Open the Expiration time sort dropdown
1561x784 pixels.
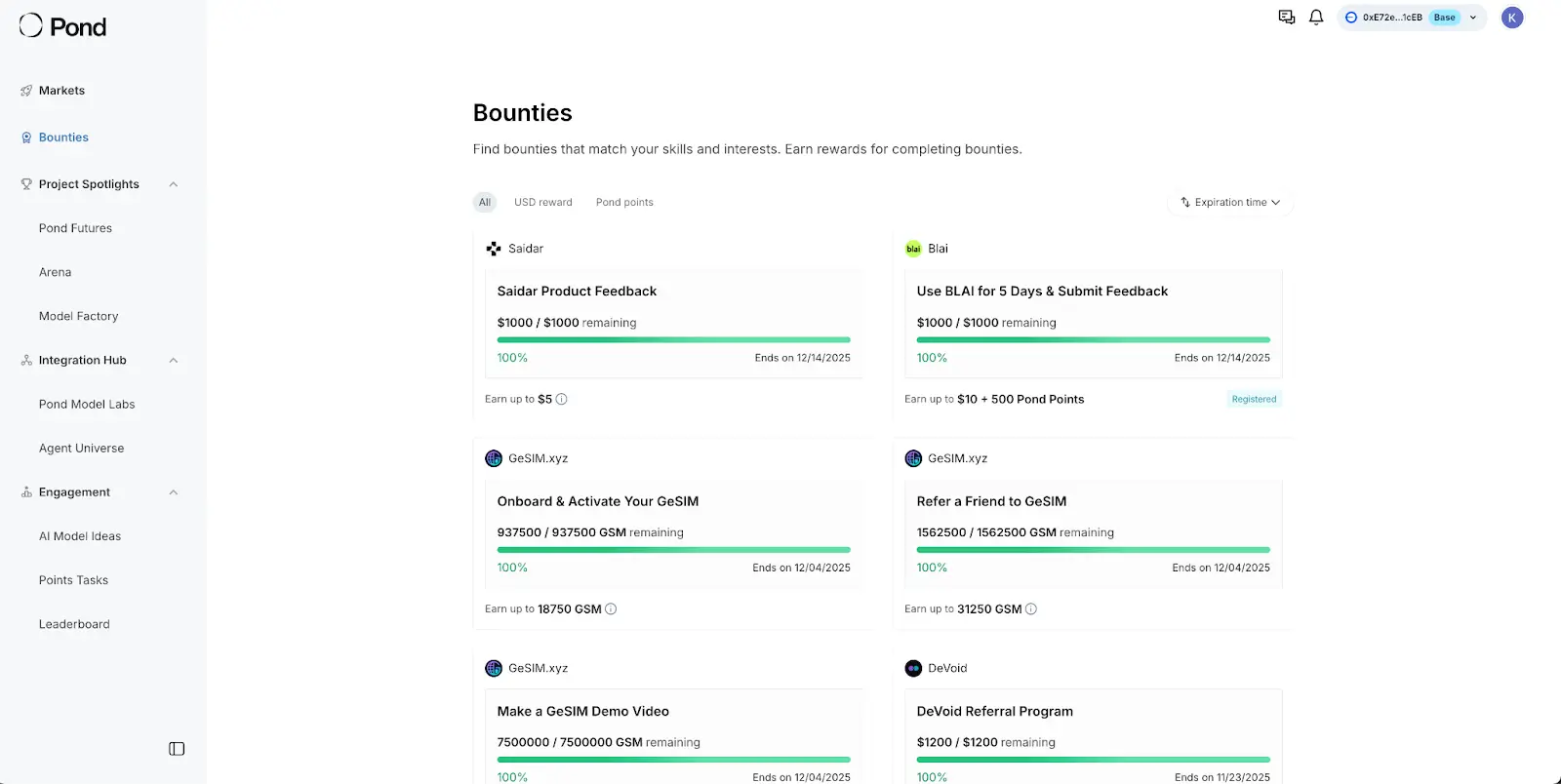[x=1230, y=203]
